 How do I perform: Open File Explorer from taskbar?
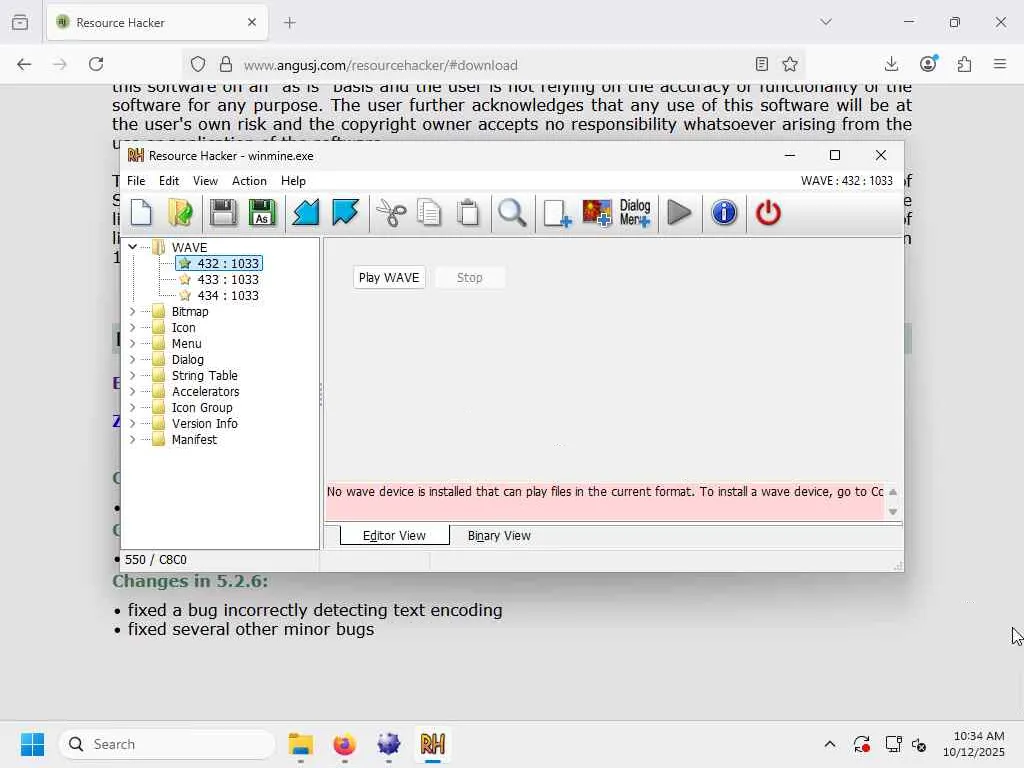coord(300,744)
